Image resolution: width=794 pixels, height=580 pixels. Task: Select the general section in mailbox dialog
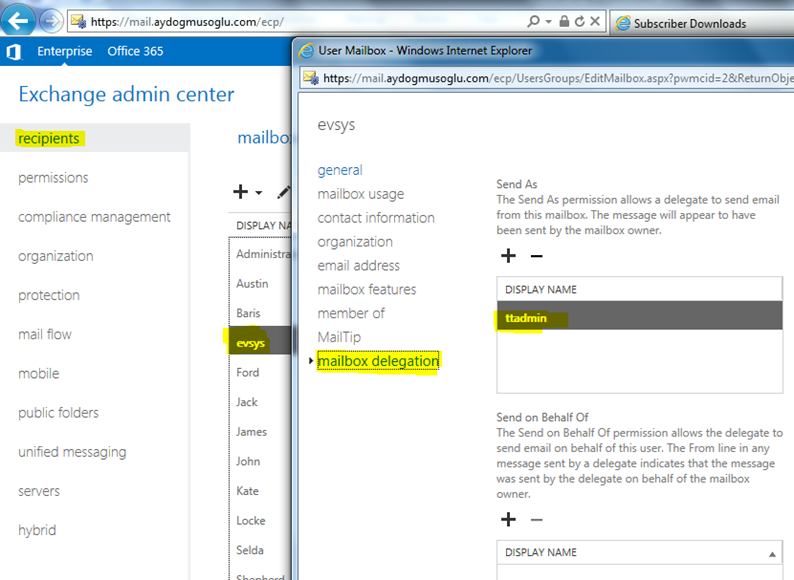coord(340,170)
